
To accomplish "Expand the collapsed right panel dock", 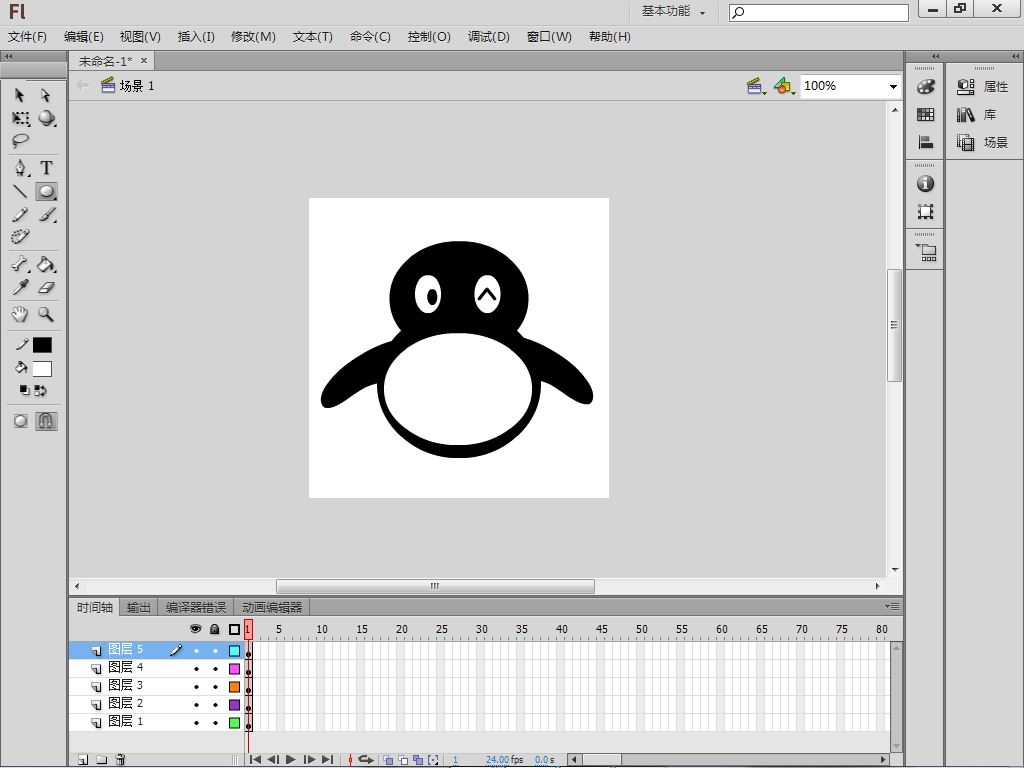I will pyautogui.click(x=1015, y=56).
